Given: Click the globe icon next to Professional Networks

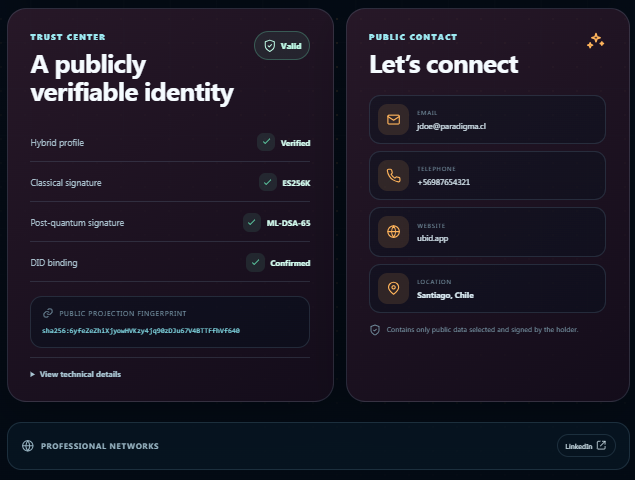Looking at the screenshot, I should (28, 446).
